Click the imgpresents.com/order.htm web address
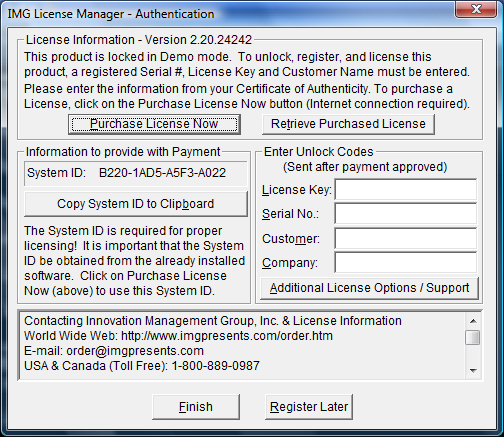Screen dimensions: 504x437 pyautogui.click(x=227, y=336)
